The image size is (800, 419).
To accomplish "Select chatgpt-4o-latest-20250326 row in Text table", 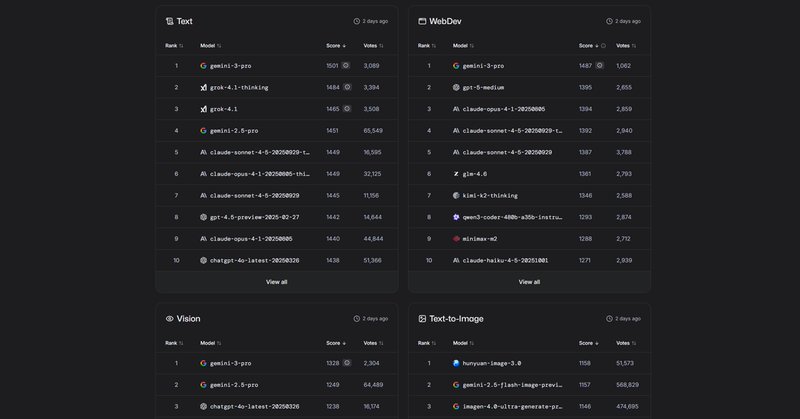I will coord(277,260).
